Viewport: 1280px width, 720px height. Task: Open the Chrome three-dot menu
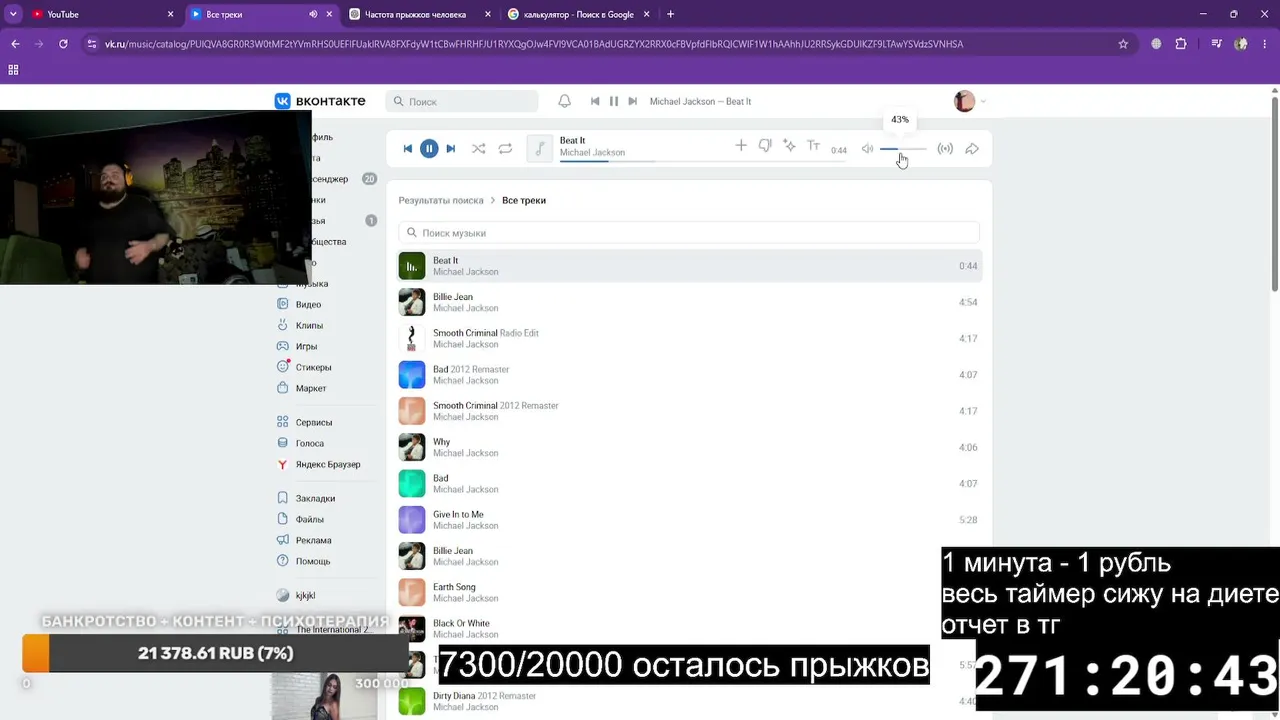(x=1265, y=44)
